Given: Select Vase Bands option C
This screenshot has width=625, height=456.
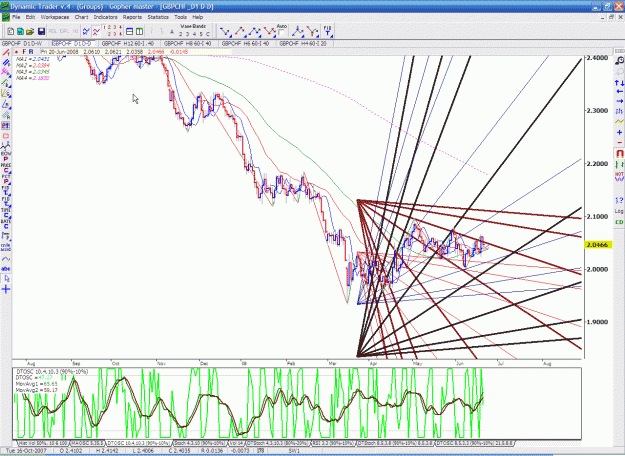Looking at the screenshot, I should point(207,34).
